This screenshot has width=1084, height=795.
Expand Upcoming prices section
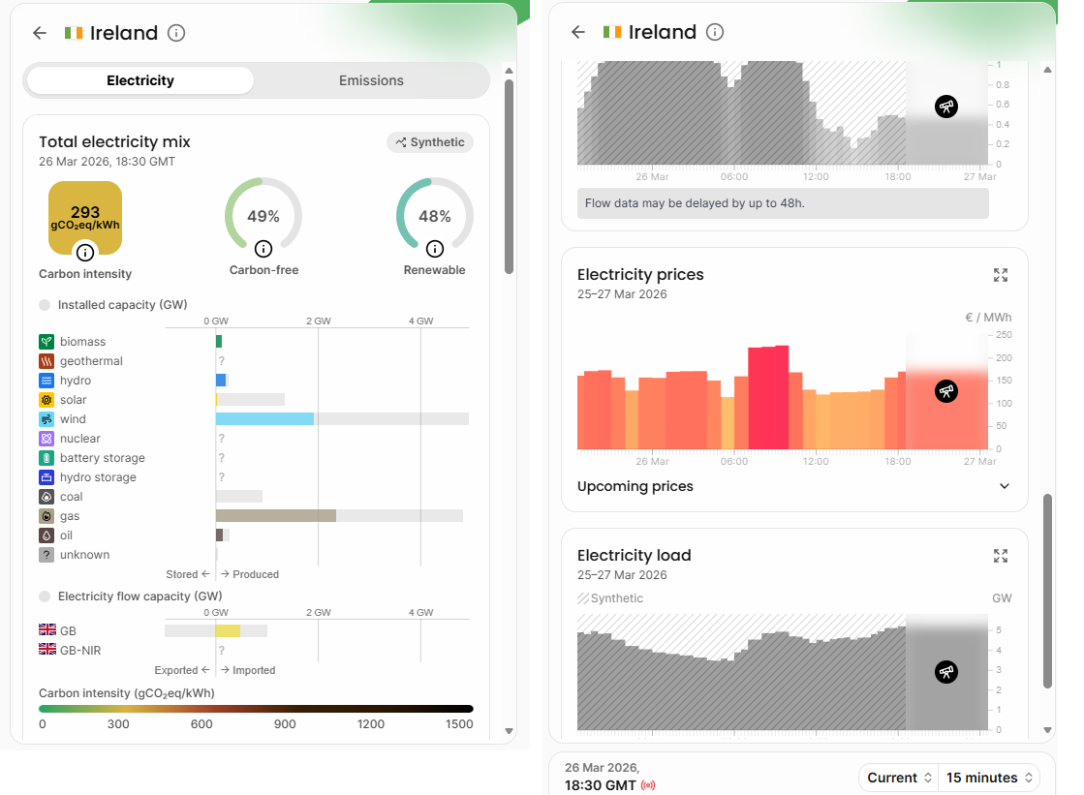coord(794,486)
